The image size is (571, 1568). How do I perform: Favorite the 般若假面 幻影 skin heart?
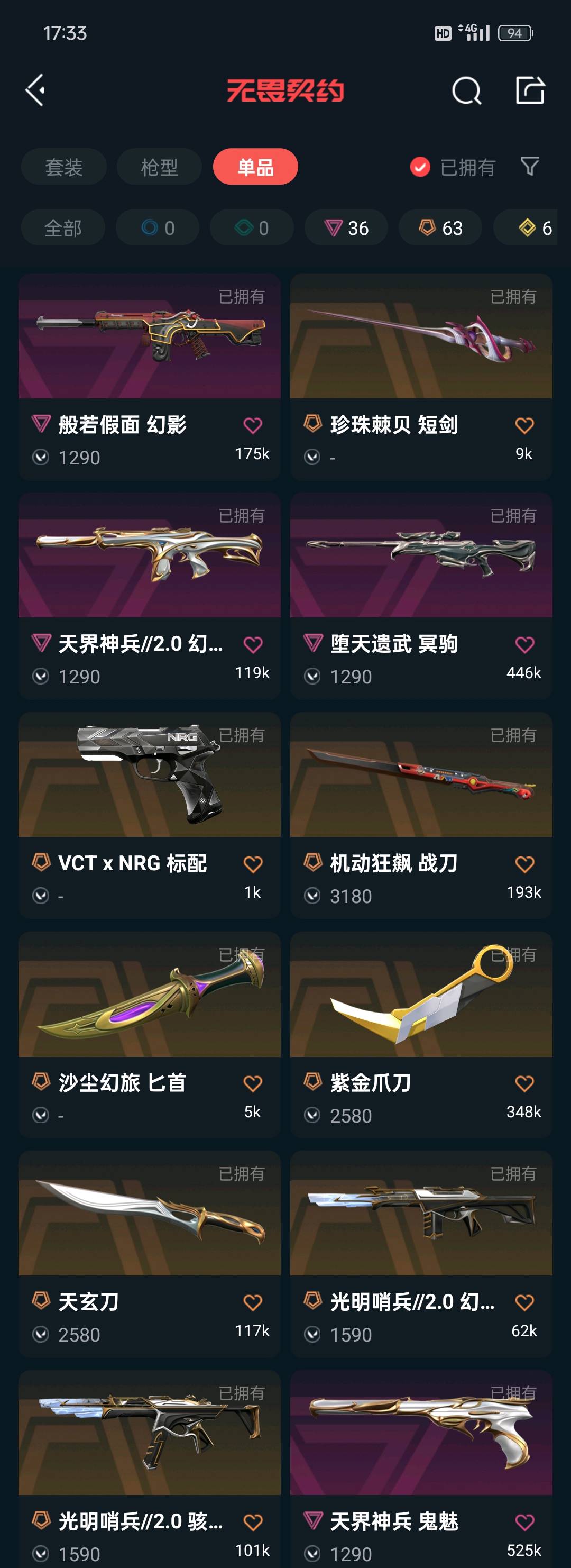(x=252, y=425)
